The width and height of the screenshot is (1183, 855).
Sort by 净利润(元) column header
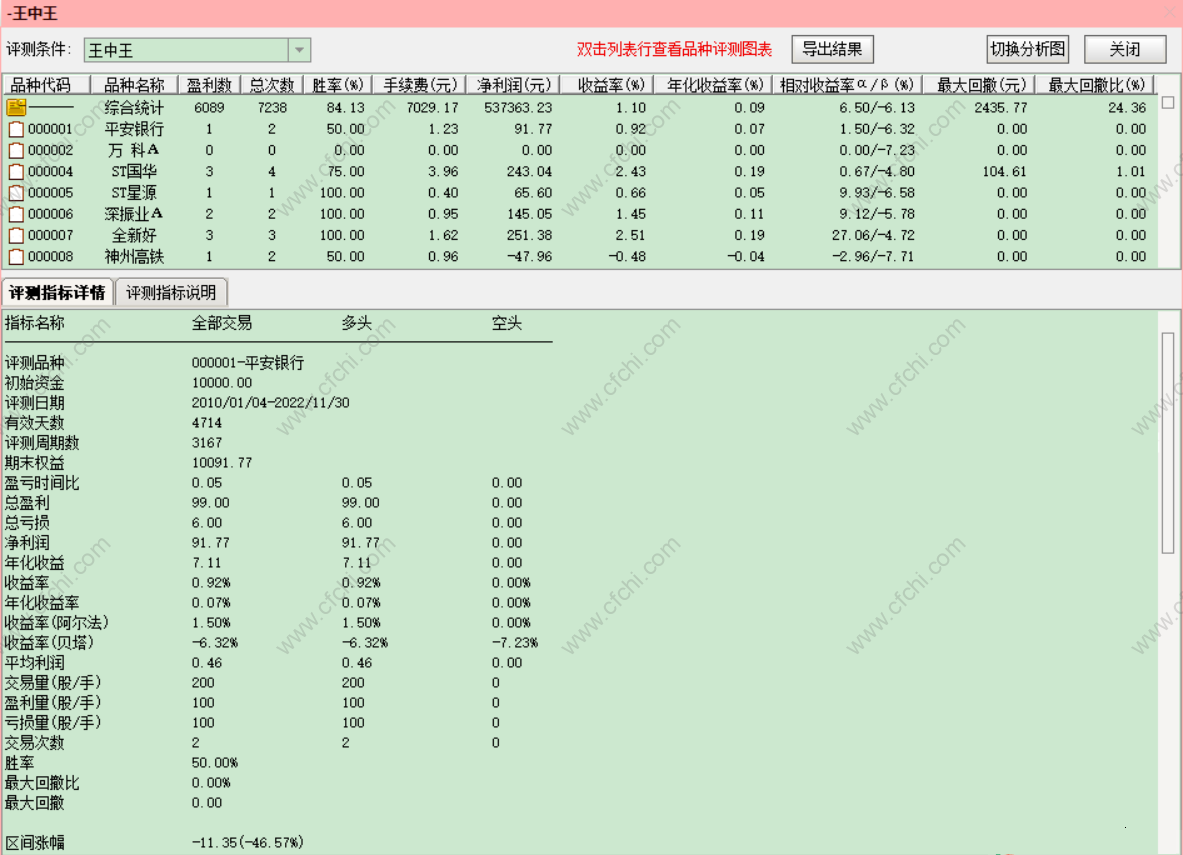click(x=513, y=85)
